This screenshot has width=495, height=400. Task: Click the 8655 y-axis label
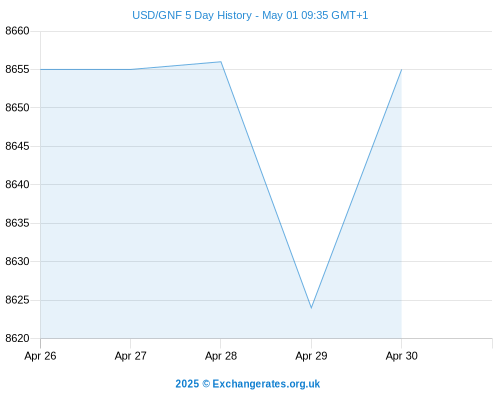pos(17,69)
